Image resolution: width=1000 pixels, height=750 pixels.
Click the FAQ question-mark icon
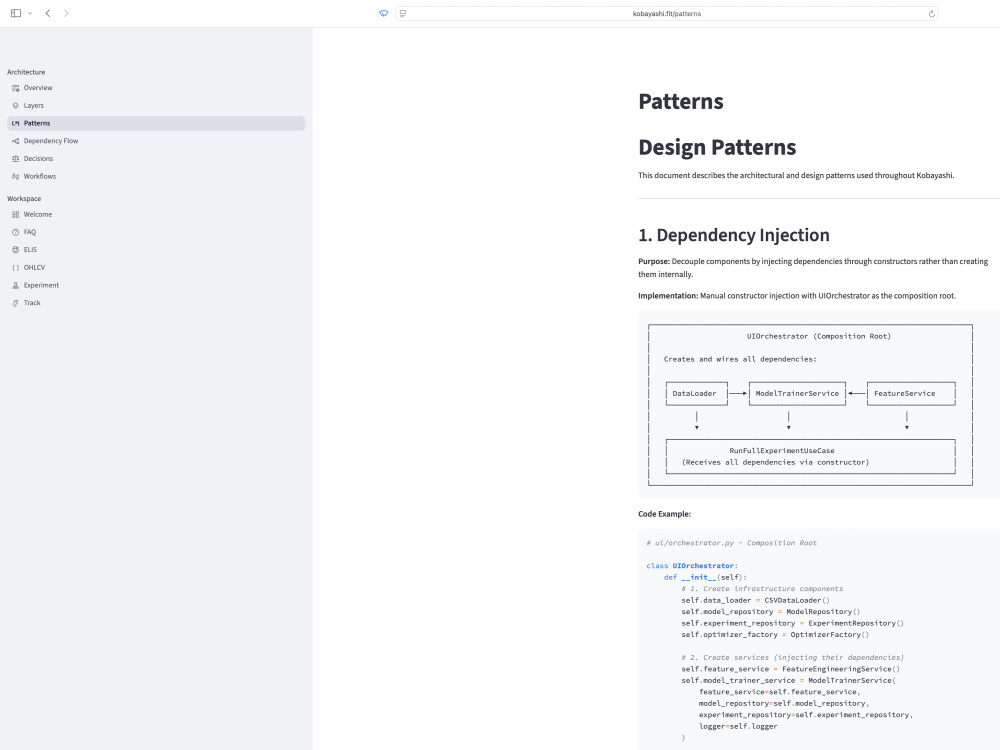(15, 232)
